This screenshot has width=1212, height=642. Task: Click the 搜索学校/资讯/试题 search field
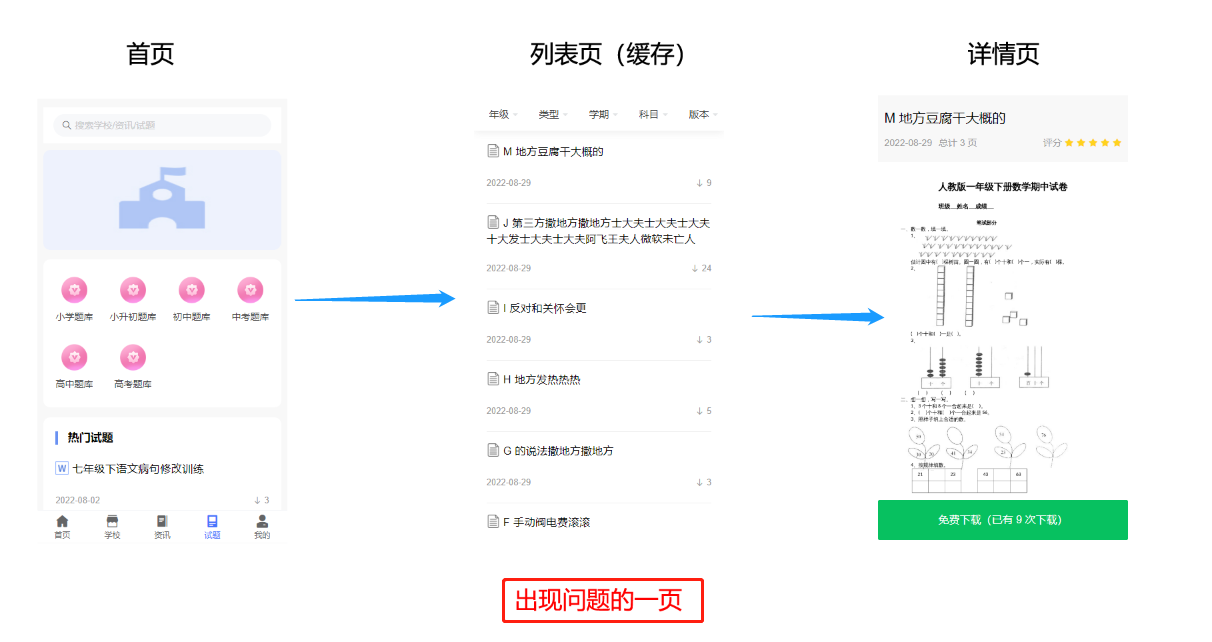(162, 125)
